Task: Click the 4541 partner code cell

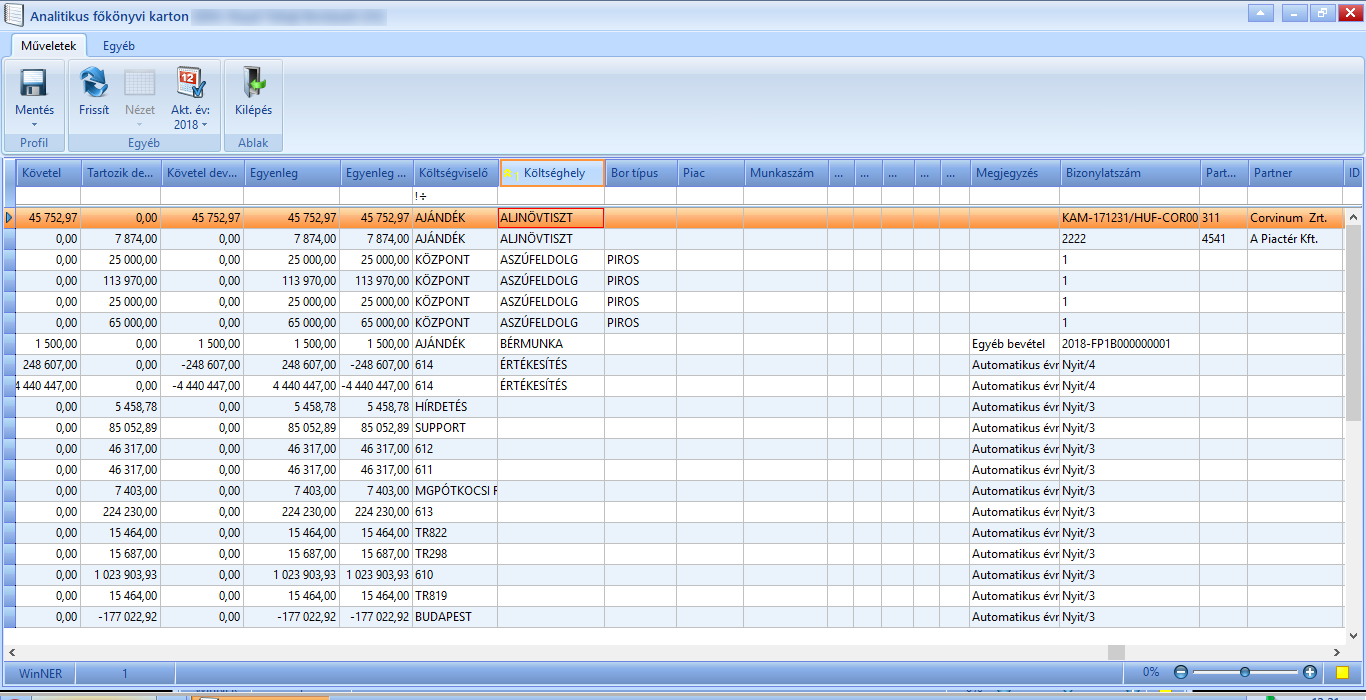Action: click(x=1224, y=238)
